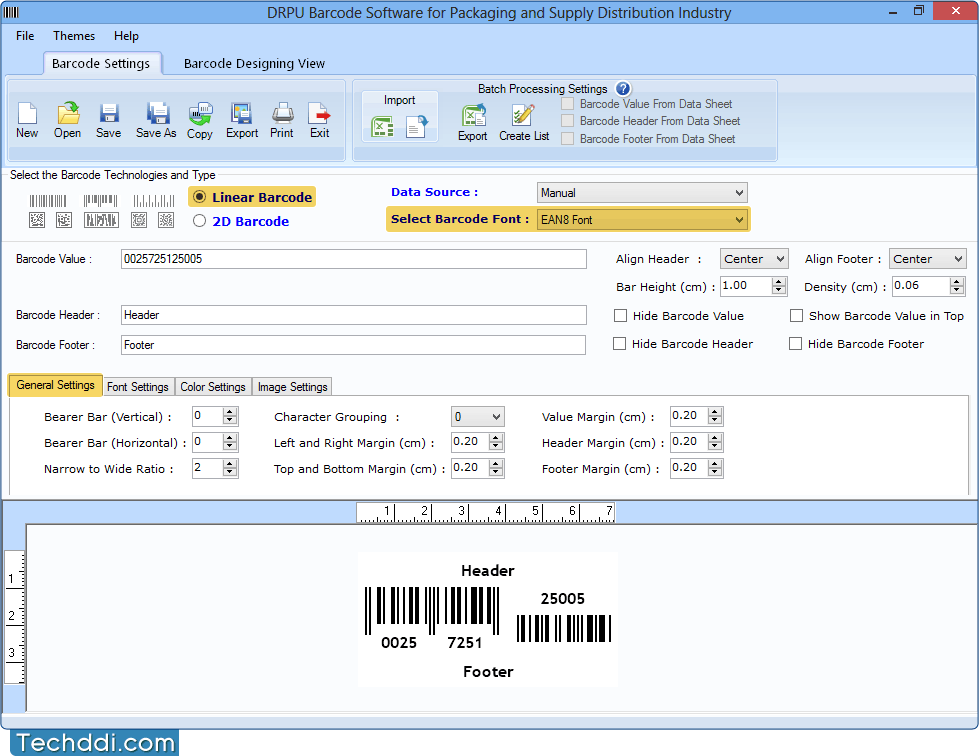The height and width of the screenshot is (756, 979).
Task: Open the File menu
Action: pyautogui.click(x=25, y=36)
